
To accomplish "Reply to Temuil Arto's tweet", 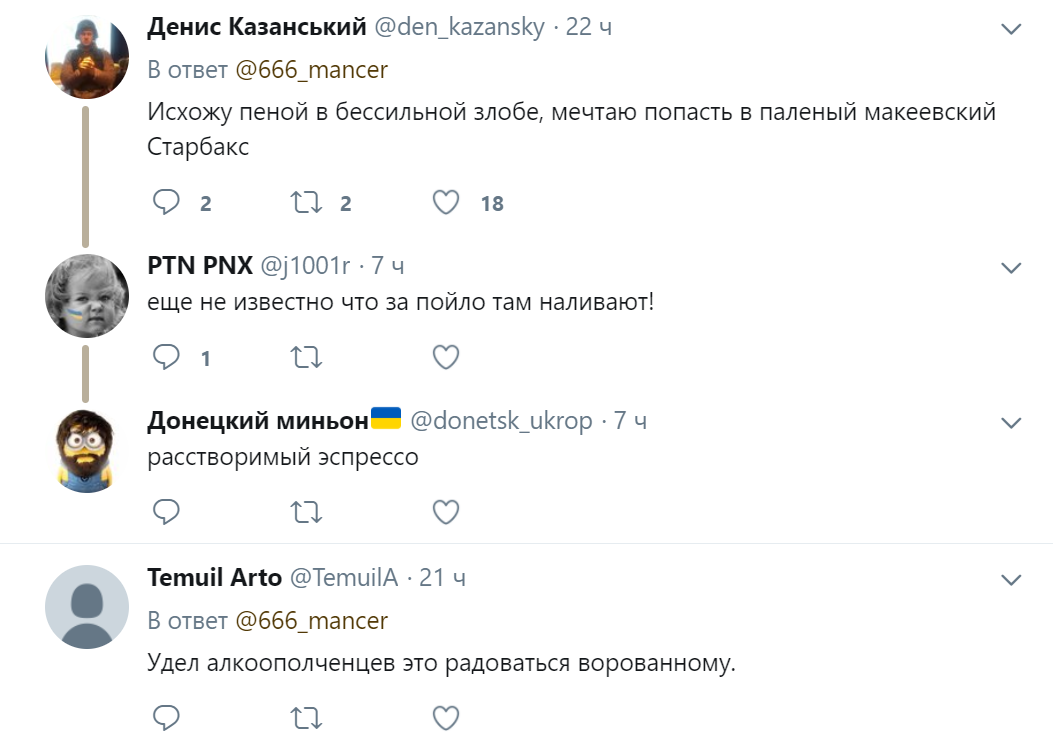I will 166,717.
